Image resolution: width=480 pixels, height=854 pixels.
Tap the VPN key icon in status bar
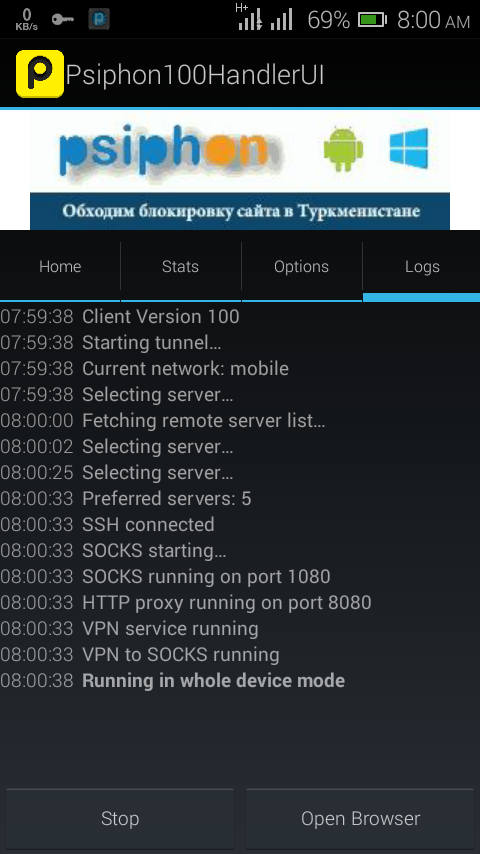click(x=63, y=20)
